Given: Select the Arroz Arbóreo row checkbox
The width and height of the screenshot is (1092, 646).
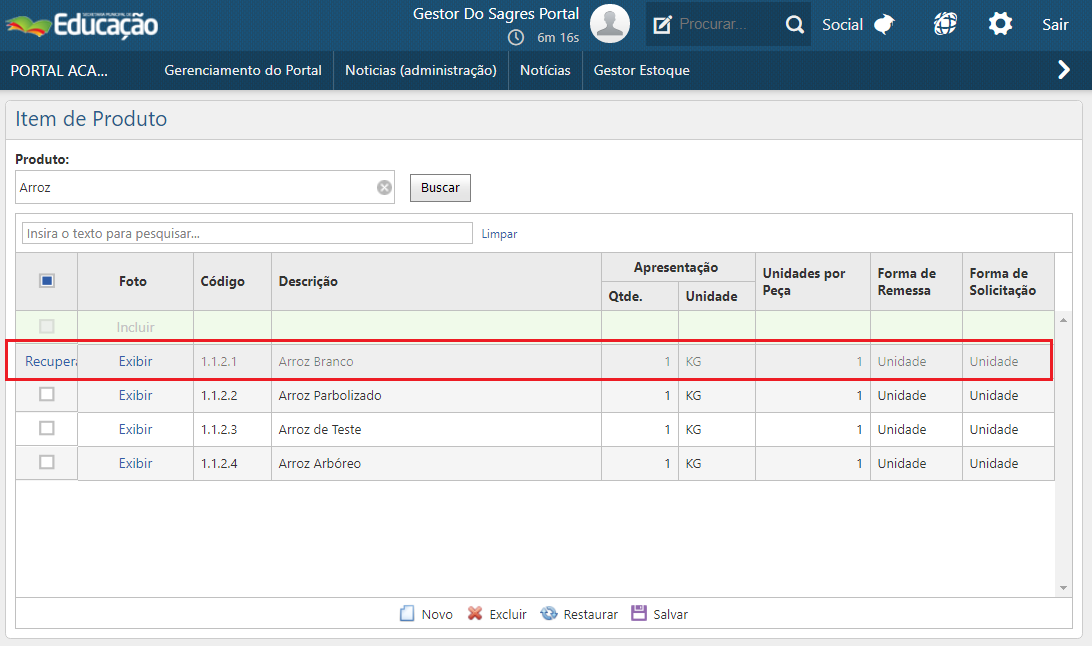Looking at the screenshot, I should 47,463.
